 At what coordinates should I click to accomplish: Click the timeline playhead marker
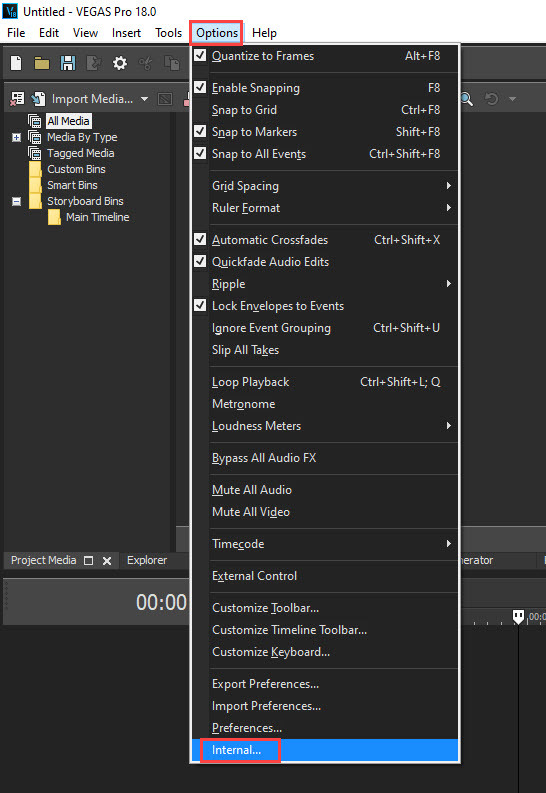point(518,616)
